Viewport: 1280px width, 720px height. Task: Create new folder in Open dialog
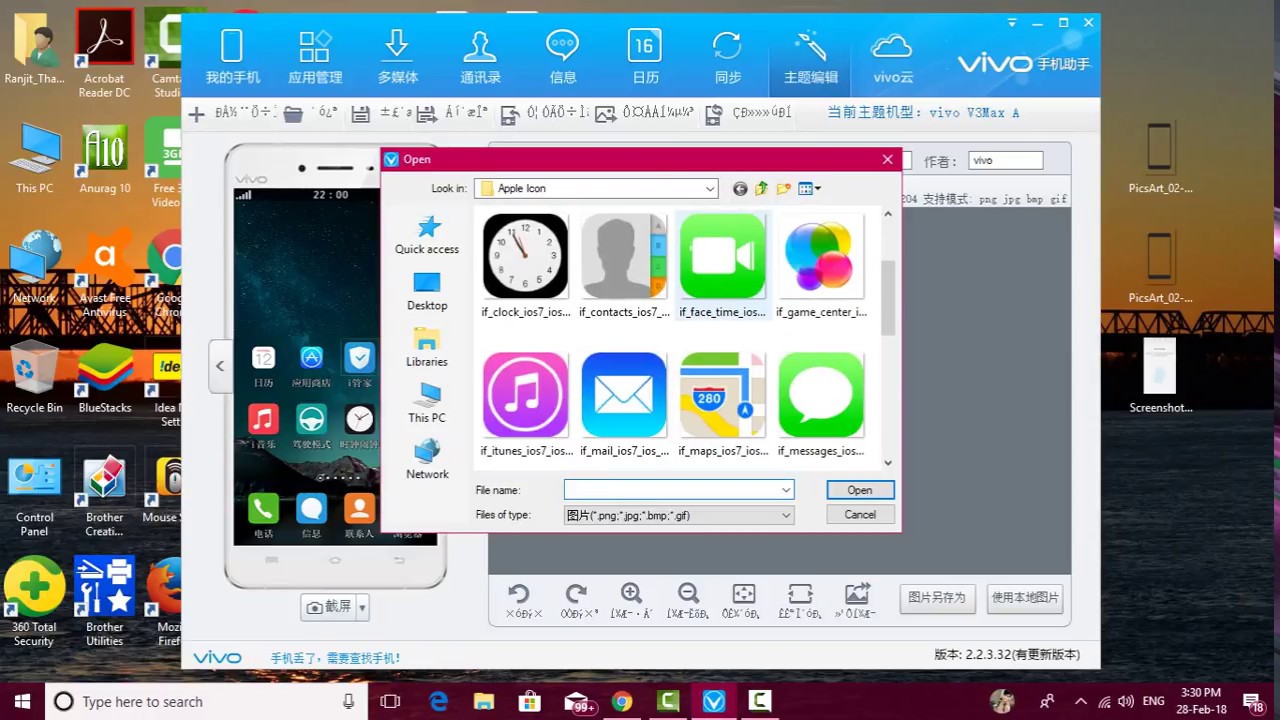tap(783, 188)
